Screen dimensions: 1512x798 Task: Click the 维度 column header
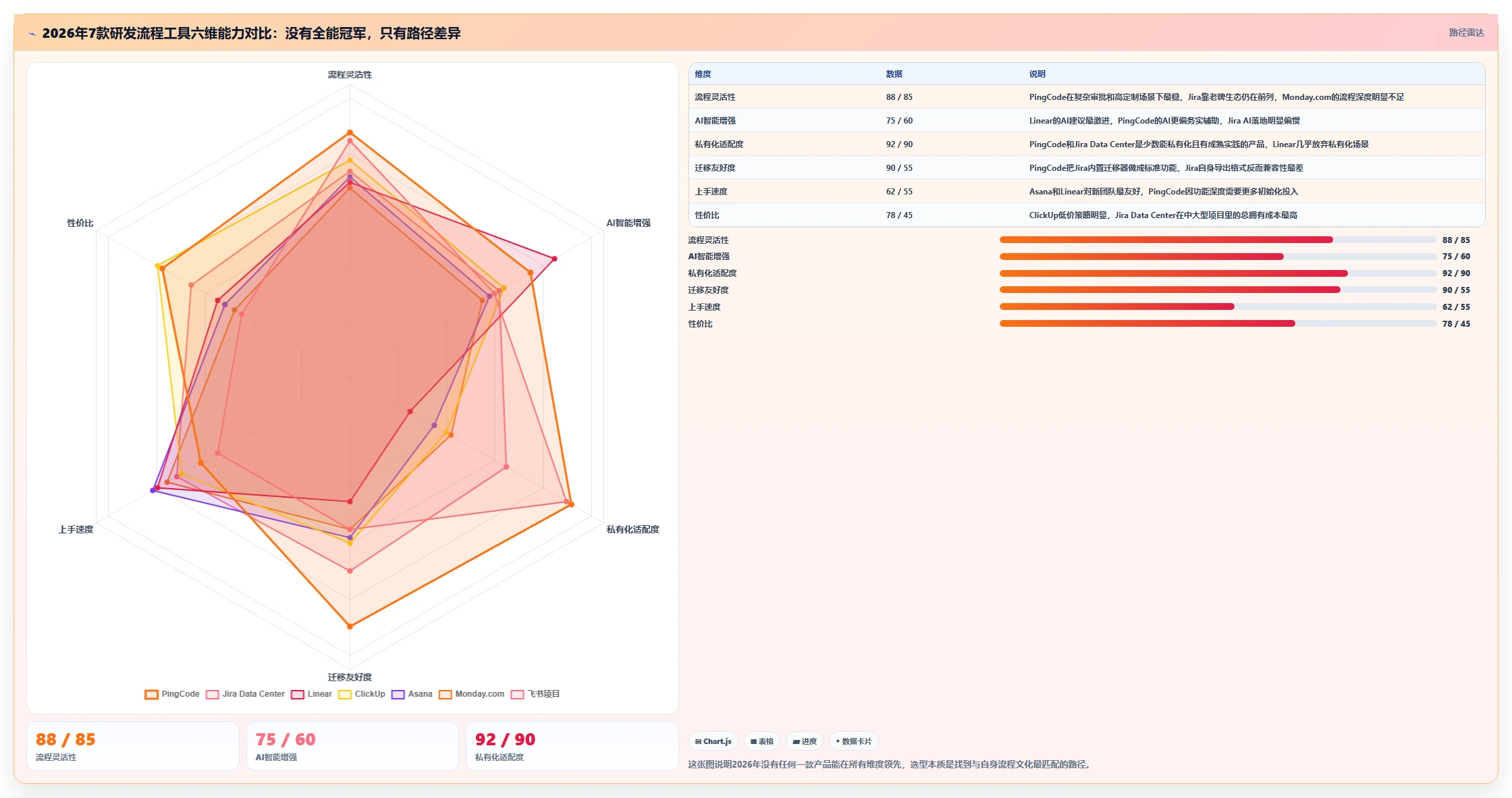[x=703, y=74]
